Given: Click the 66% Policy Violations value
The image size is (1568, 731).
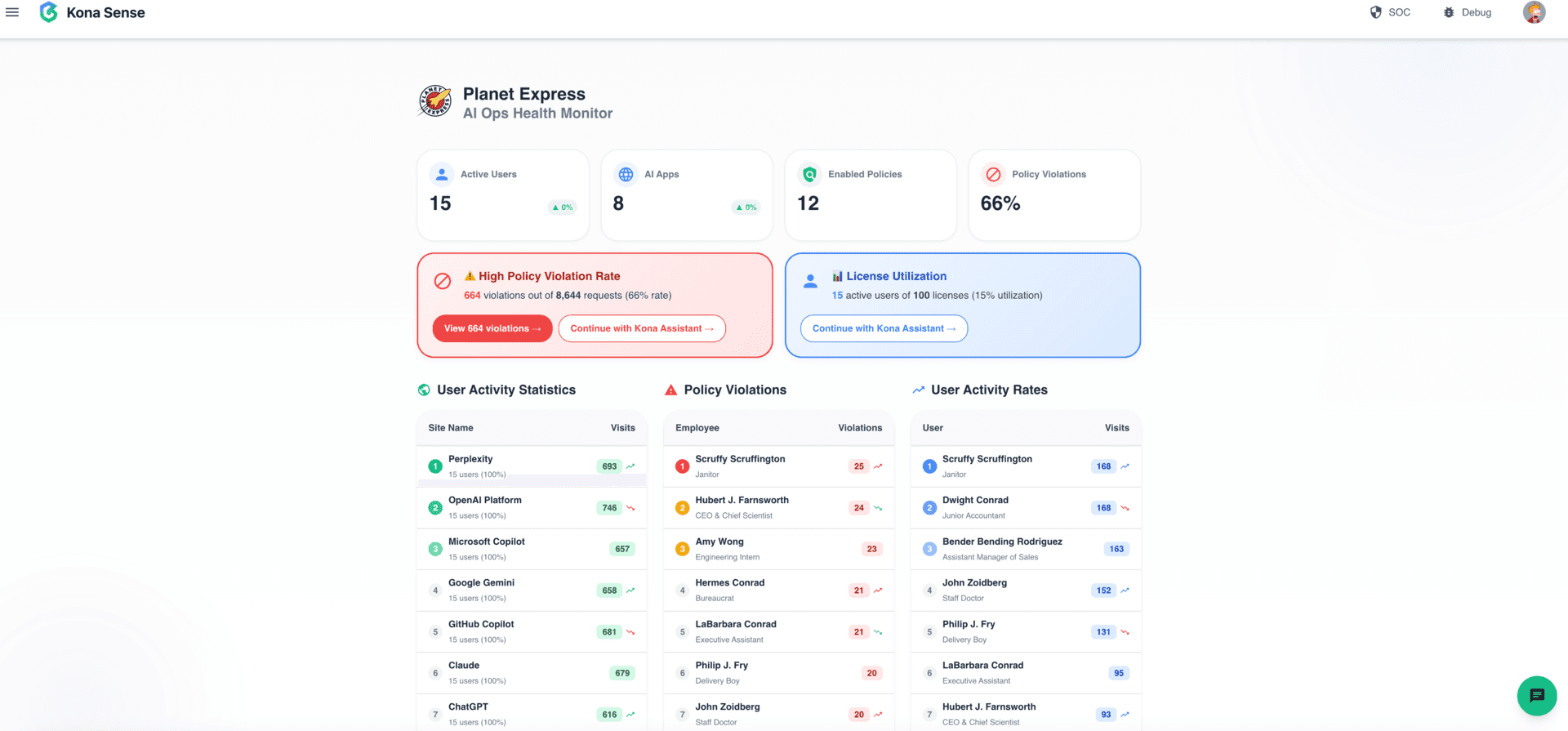Looking at the screenshot, I should pos(1000,203).
